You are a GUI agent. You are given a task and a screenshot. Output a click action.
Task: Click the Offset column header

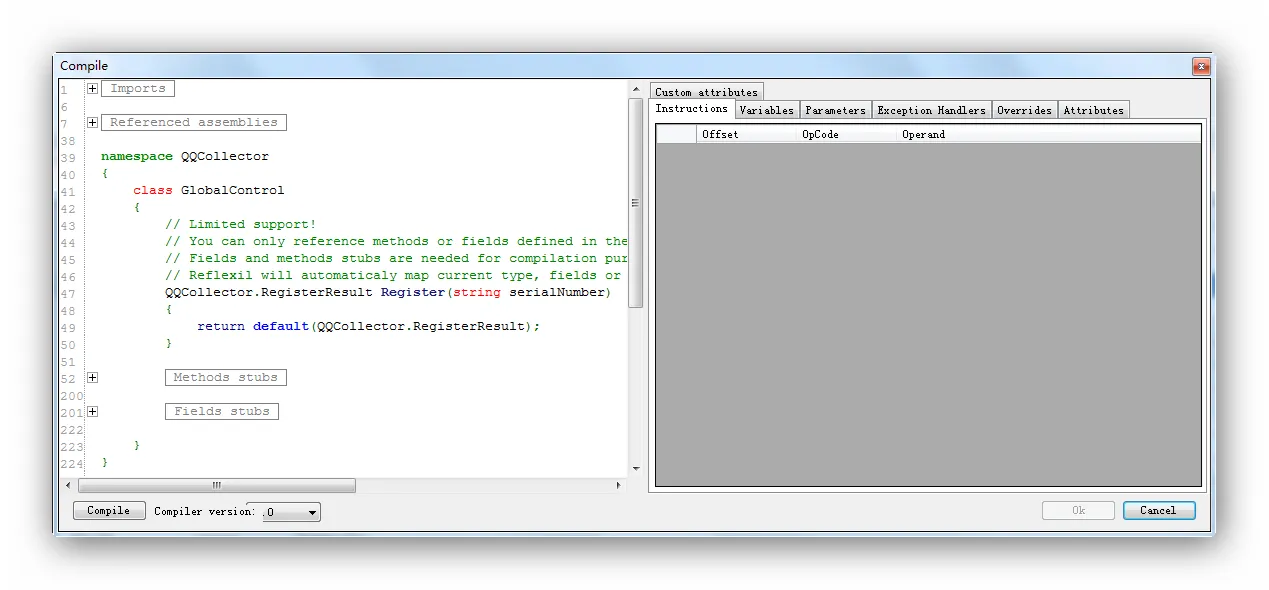coord(746,134)
